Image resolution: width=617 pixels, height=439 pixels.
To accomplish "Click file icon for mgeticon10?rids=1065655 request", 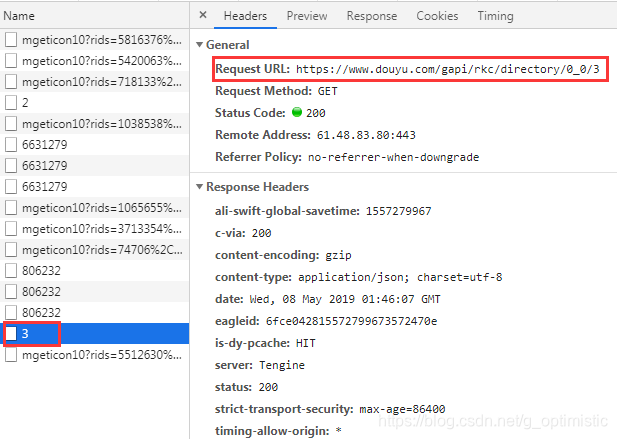I will [x=11, y=208].
